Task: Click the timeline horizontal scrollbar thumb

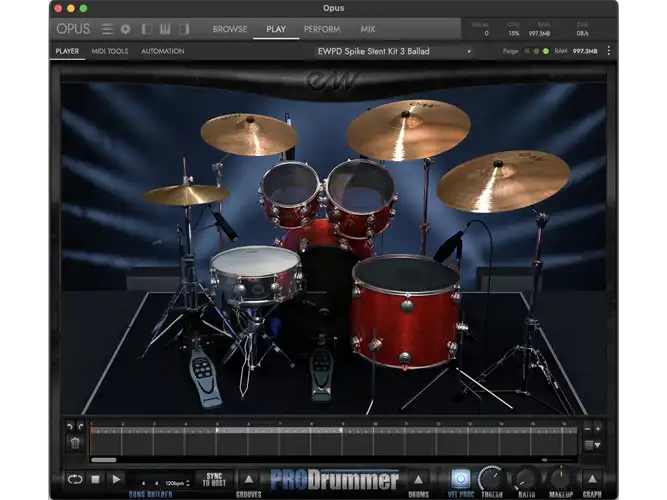Action: (x=104, y=460)
